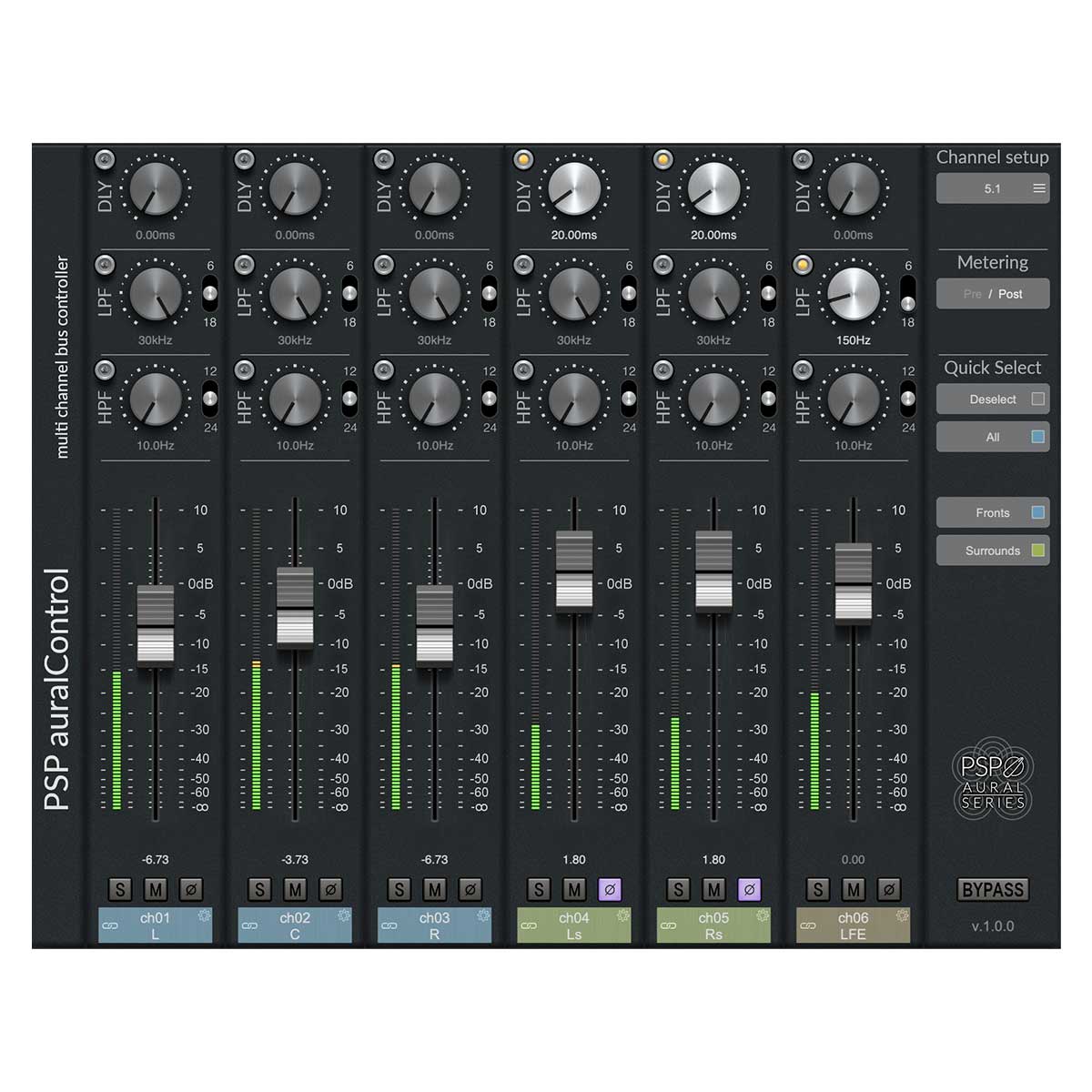
Task: Switch metering to Post
Action: [x=1011, y=294]
